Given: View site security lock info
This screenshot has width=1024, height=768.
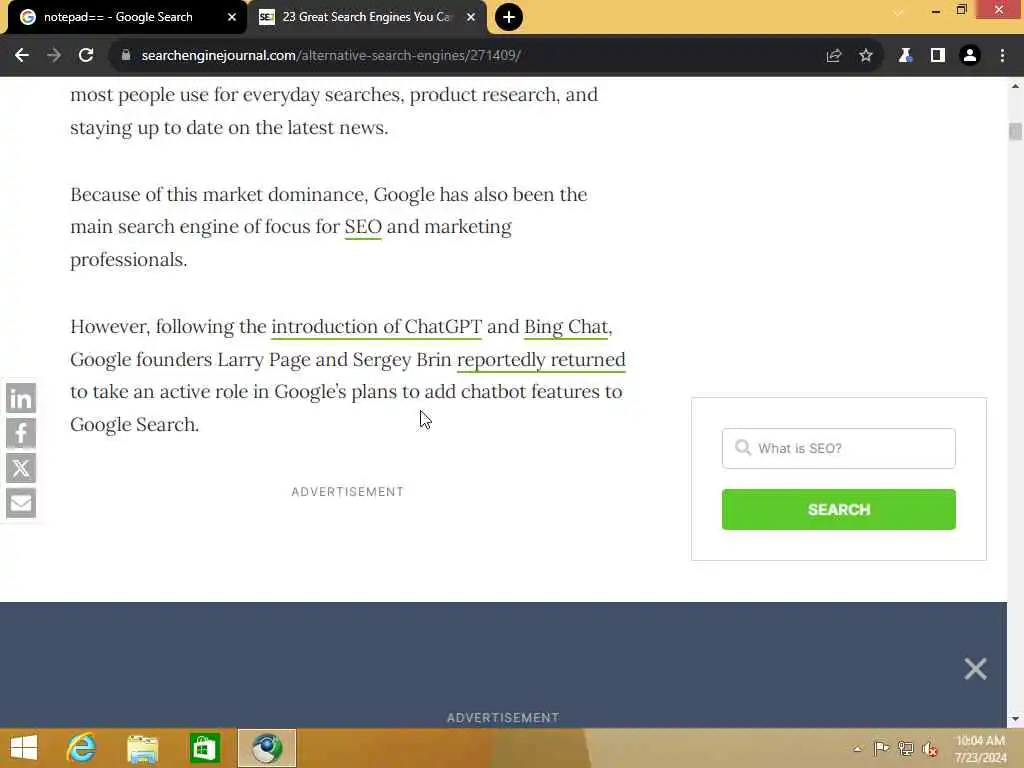Looking at the screenshot, I should 126,56.
